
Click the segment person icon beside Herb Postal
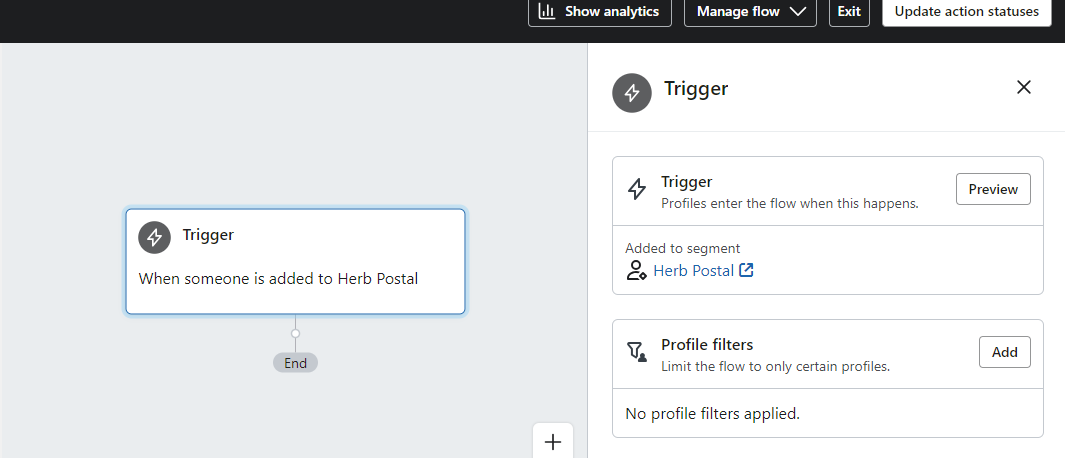(636, 270)
